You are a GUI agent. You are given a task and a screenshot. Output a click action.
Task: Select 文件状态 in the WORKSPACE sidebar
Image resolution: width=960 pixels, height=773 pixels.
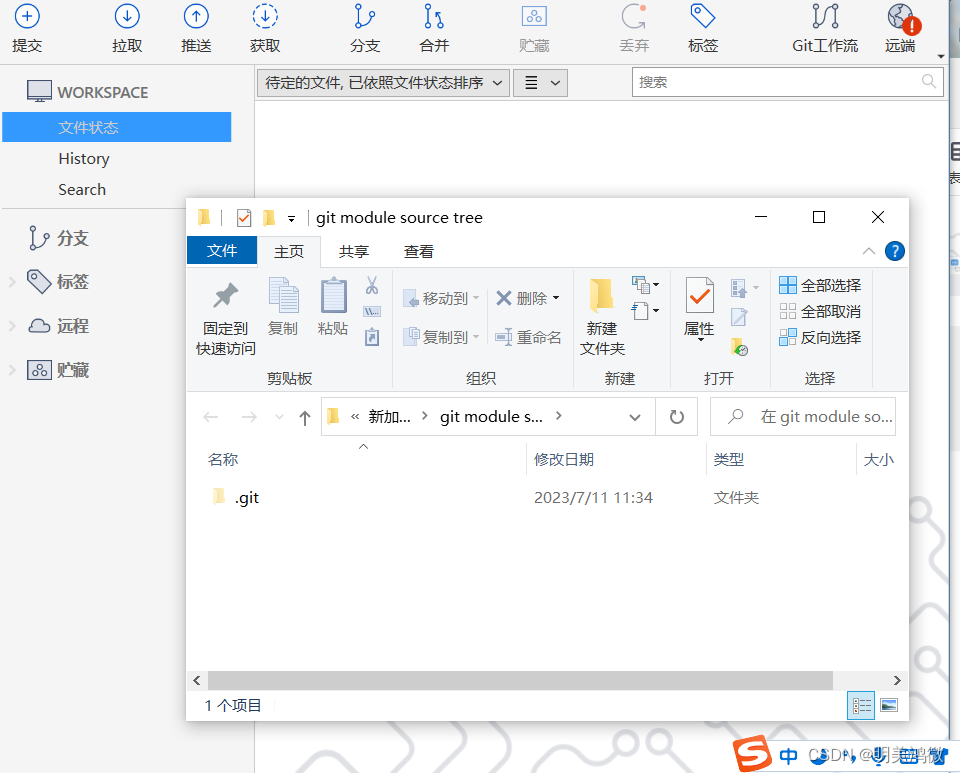(x=116, y=127)
